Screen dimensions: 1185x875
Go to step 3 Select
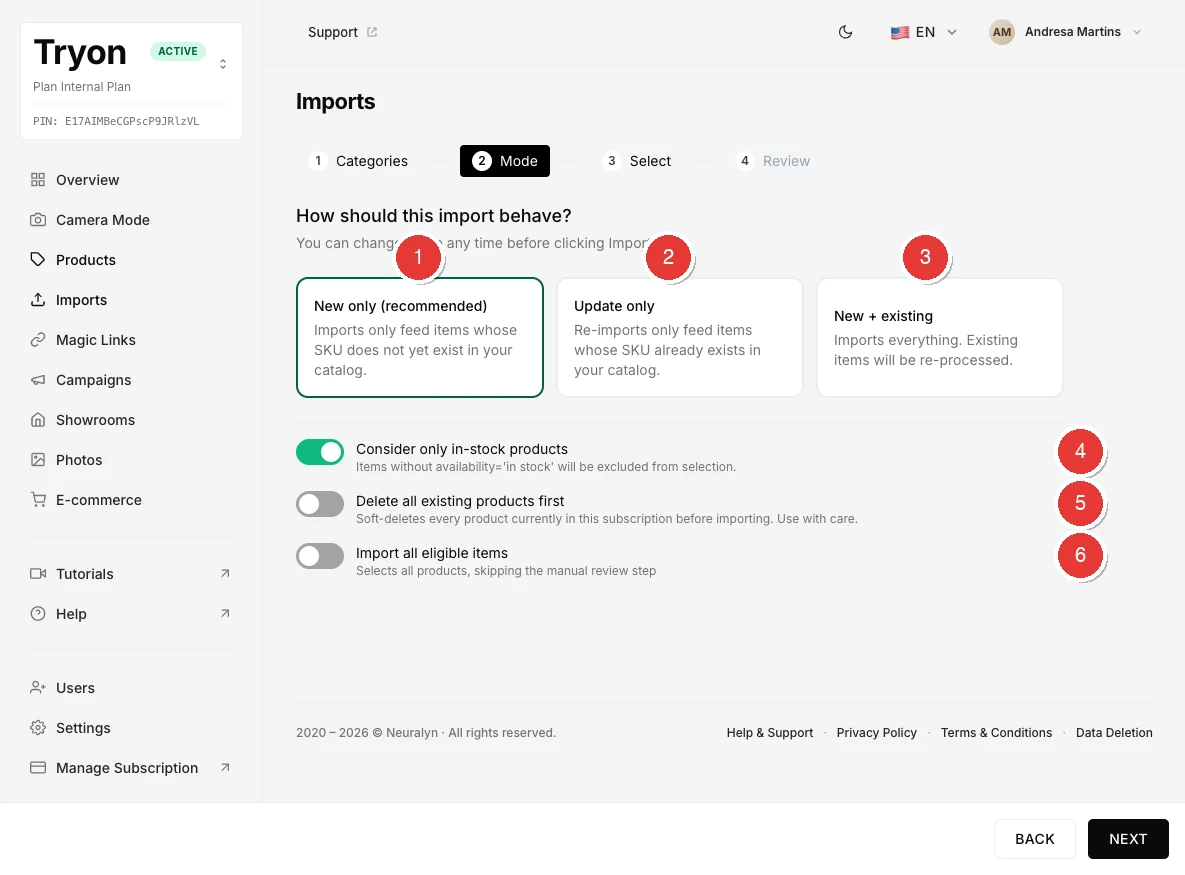pos(638,161)
